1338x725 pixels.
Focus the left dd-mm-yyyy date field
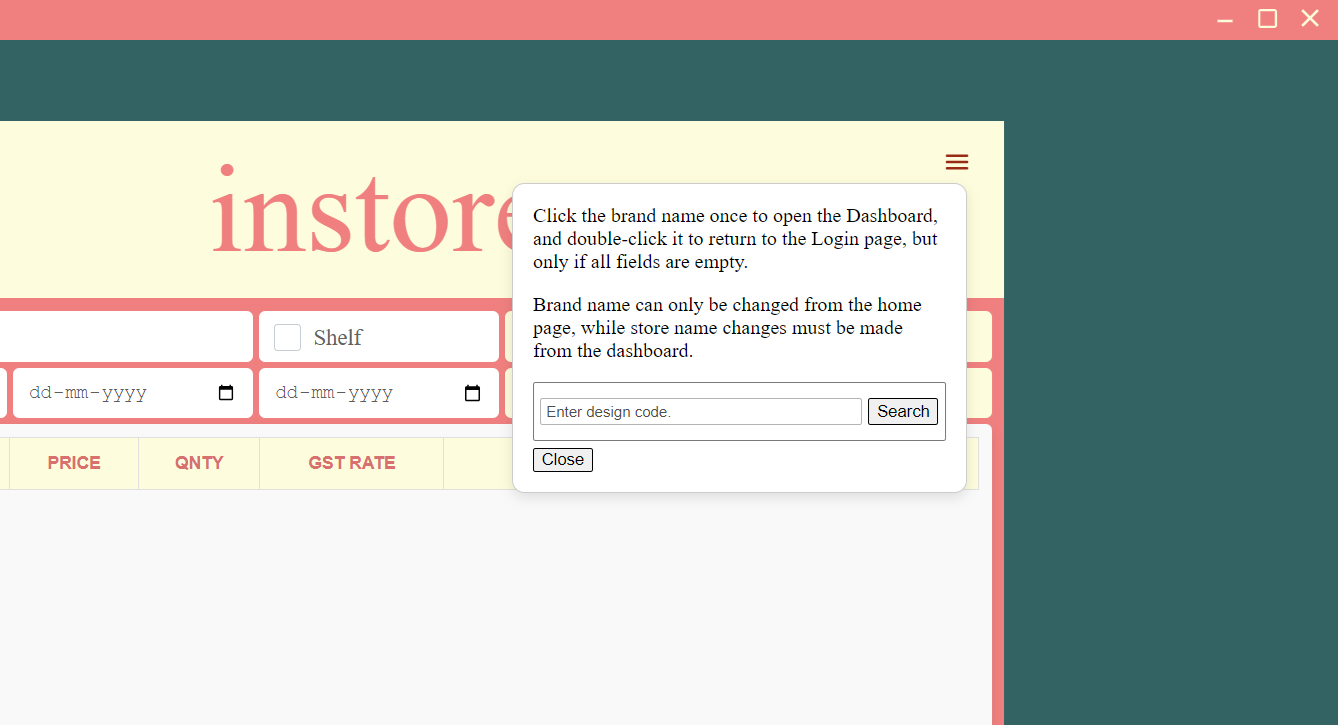coord(133,393)
